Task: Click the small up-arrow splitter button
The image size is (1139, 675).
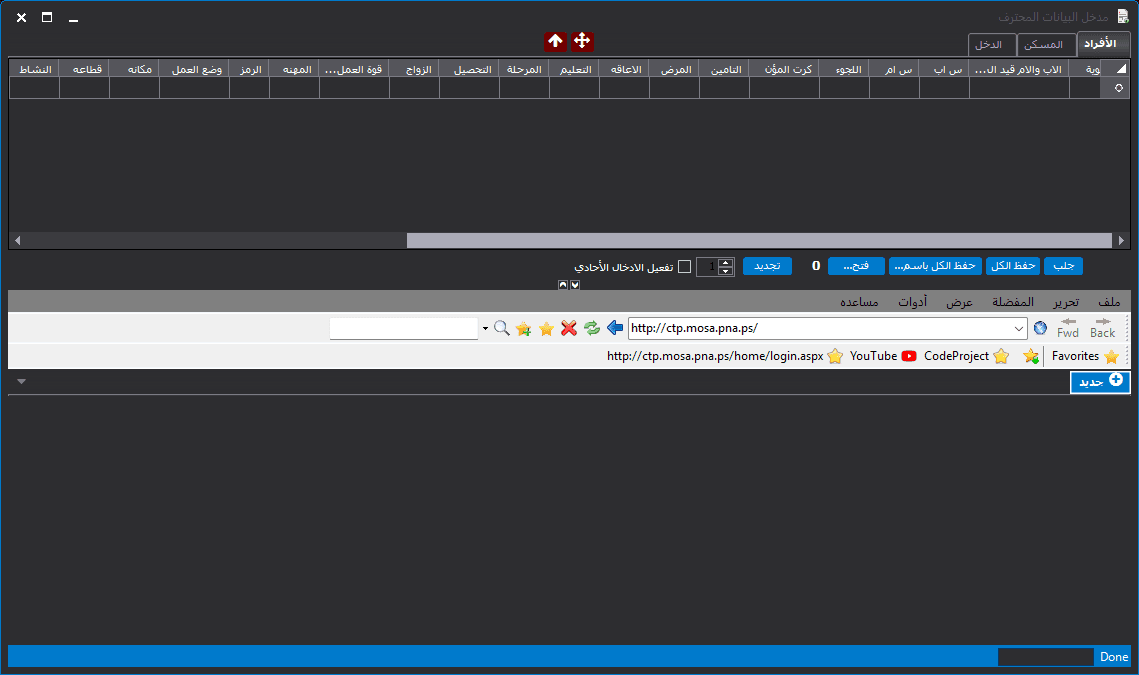Action: point(563,285)
